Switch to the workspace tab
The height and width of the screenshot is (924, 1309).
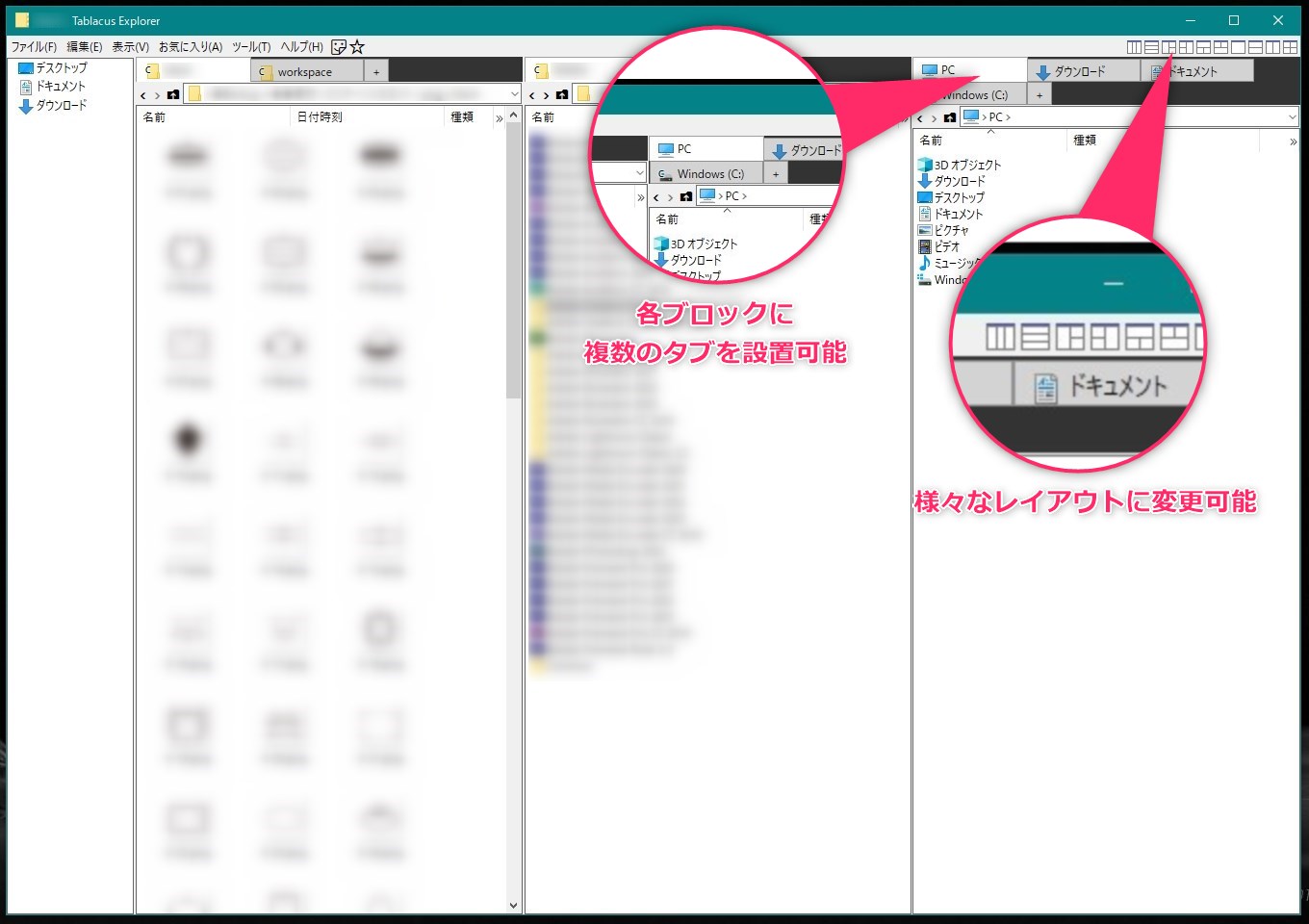pyautogui.click(x=307, y=71)
